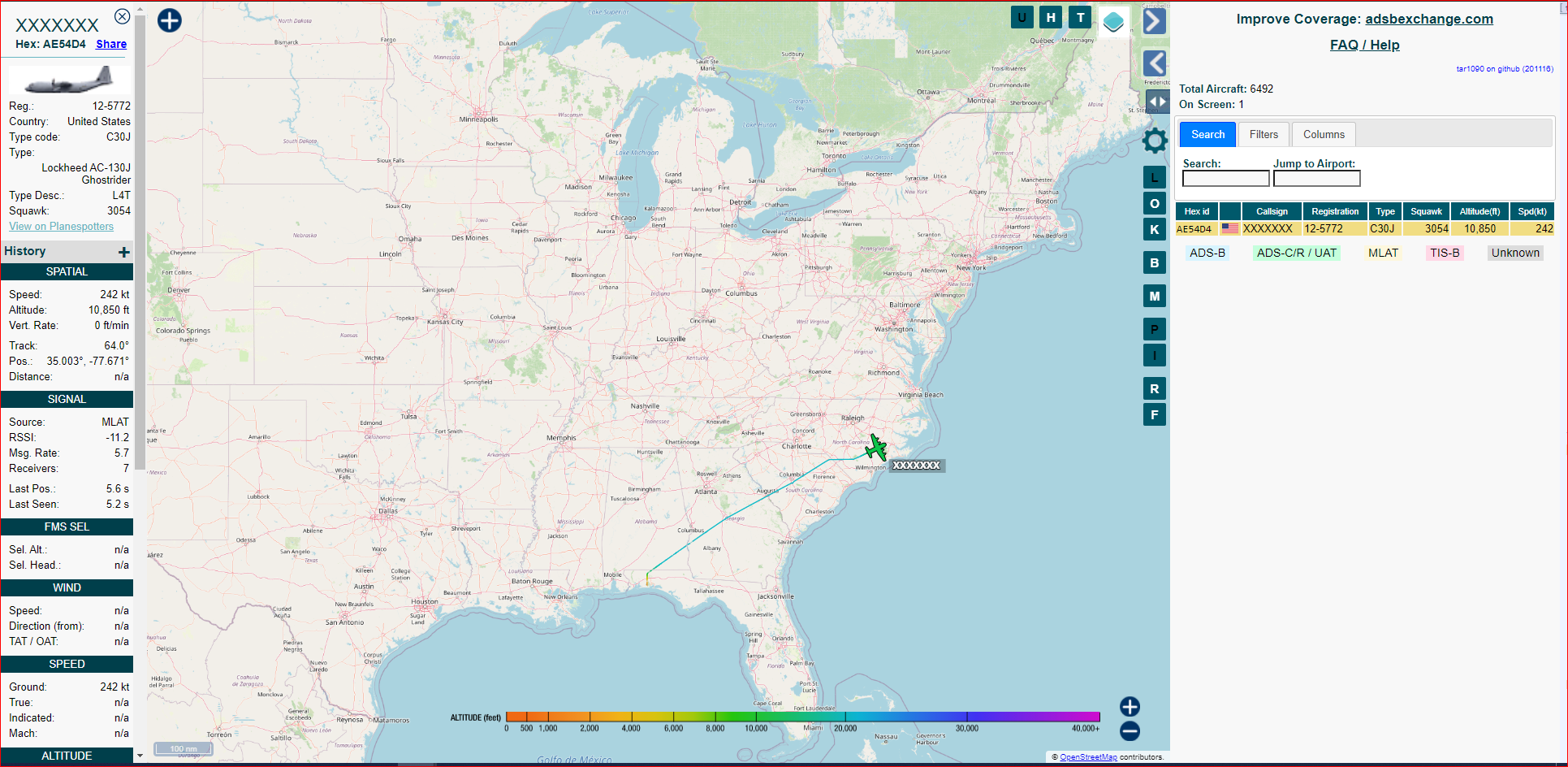Click the SPEED section header
Viewport: 1568px width, 767px height.
tap(67, 665)
